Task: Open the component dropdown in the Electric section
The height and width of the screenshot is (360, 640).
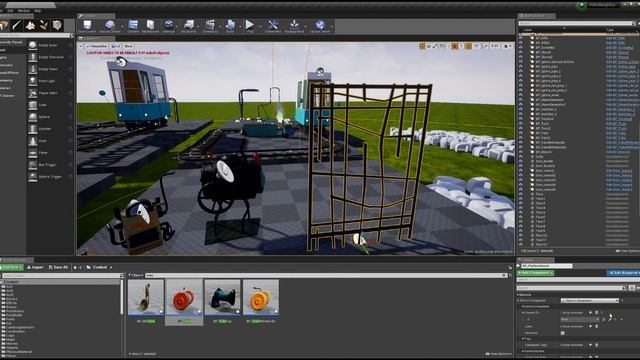Action: coord(590,301)
